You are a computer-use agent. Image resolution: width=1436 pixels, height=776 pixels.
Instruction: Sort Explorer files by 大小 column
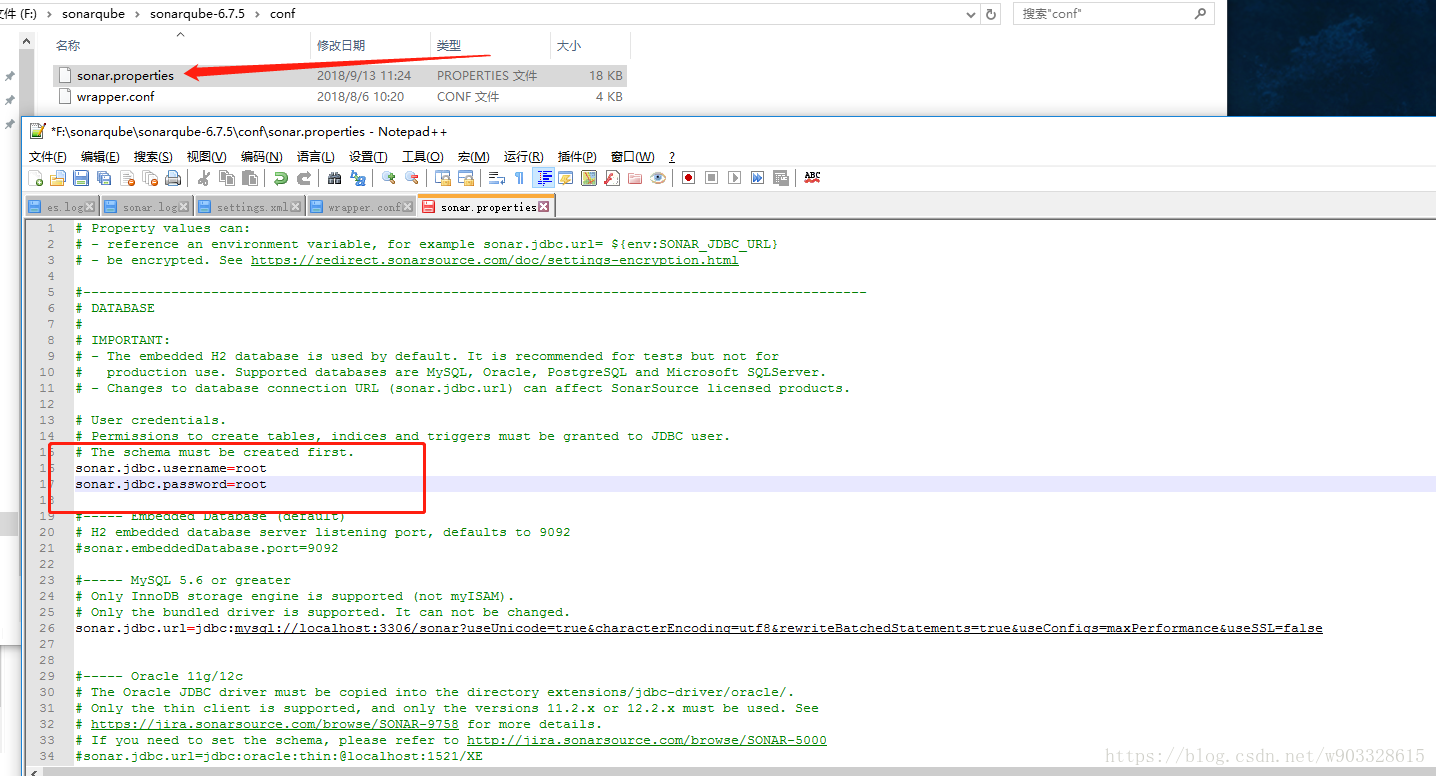(x=590, y=46)
